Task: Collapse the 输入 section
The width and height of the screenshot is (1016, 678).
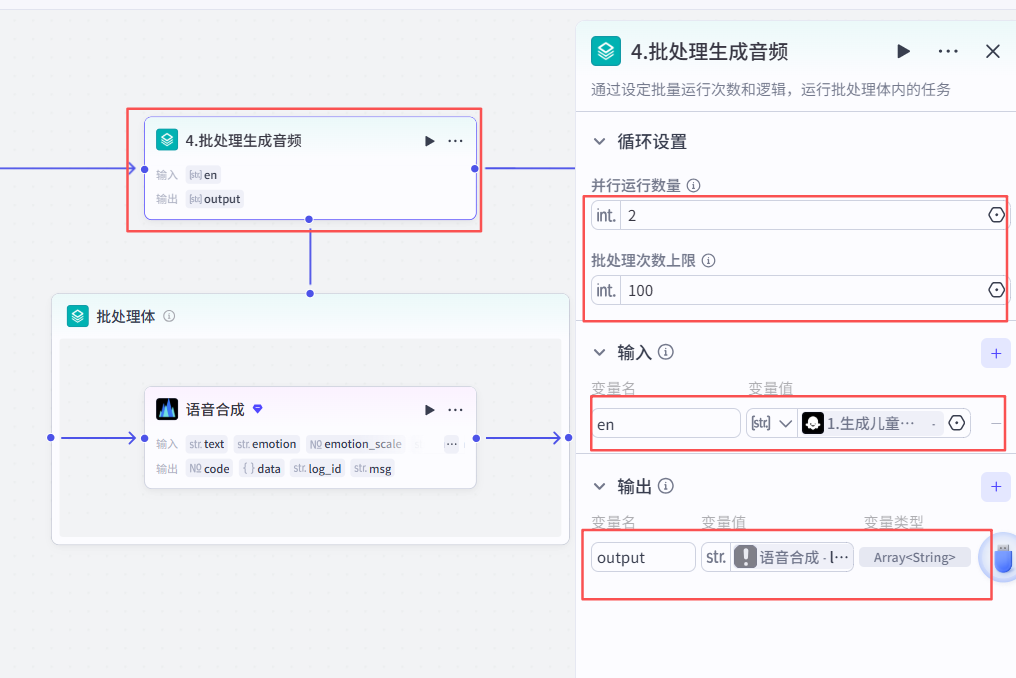Action: (598, 353)
